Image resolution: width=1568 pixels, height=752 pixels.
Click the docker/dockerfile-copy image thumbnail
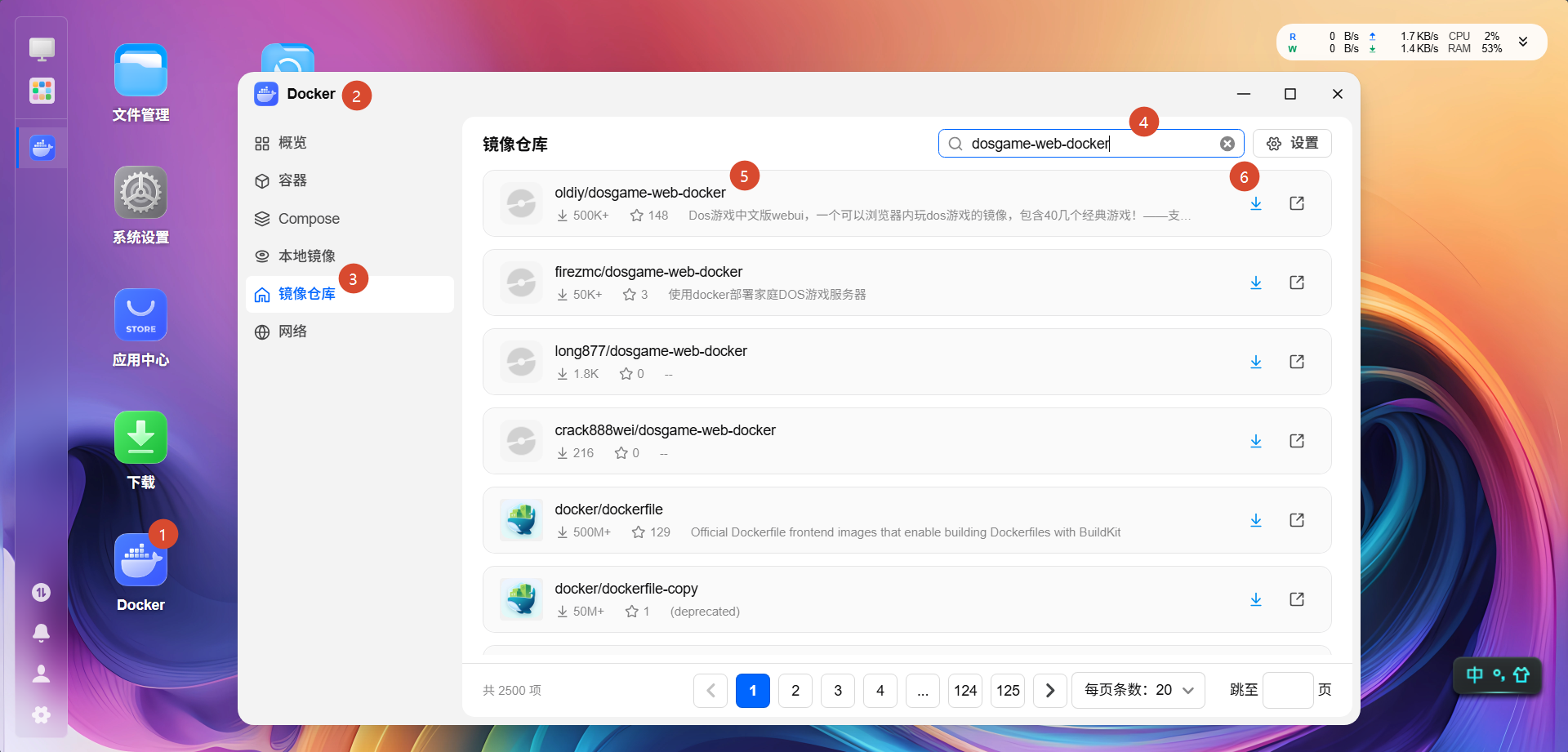521,599
